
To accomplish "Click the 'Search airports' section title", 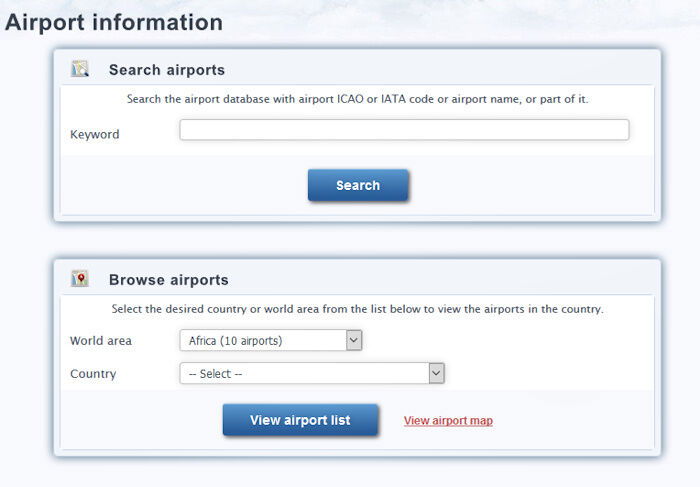I will (x=167, y=70).
